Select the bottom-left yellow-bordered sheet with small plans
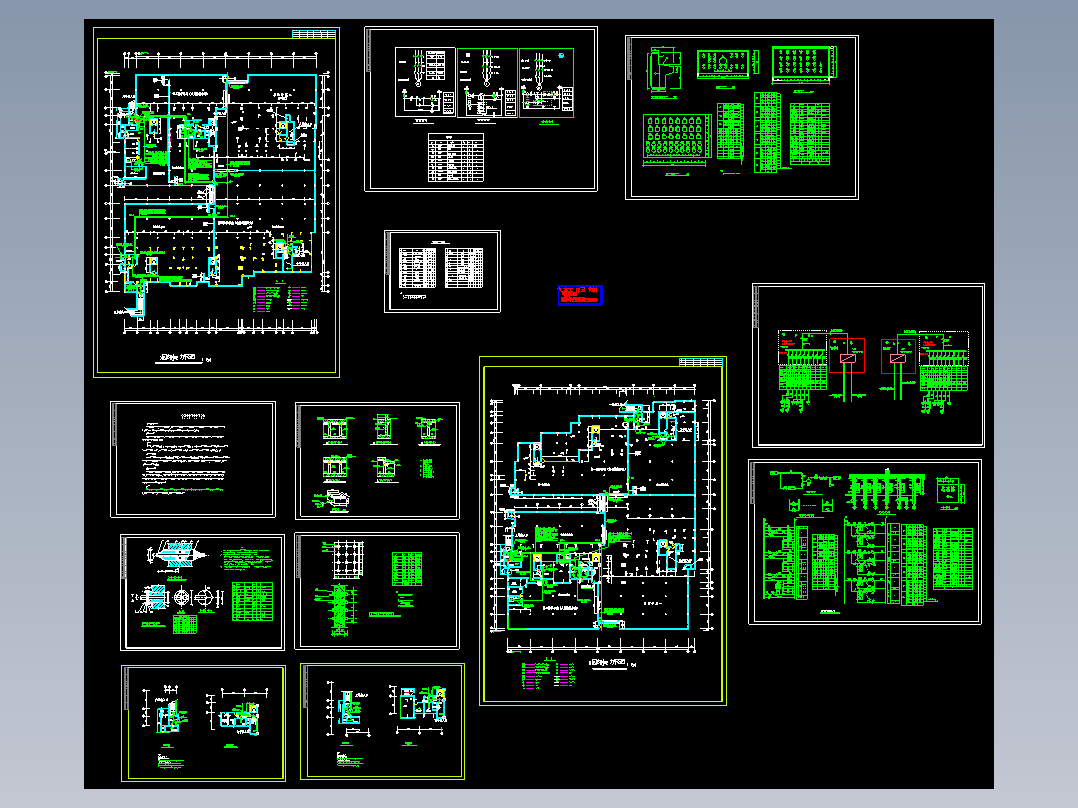The width and height of the screenshot is (1078, 808). pos(204,723)
